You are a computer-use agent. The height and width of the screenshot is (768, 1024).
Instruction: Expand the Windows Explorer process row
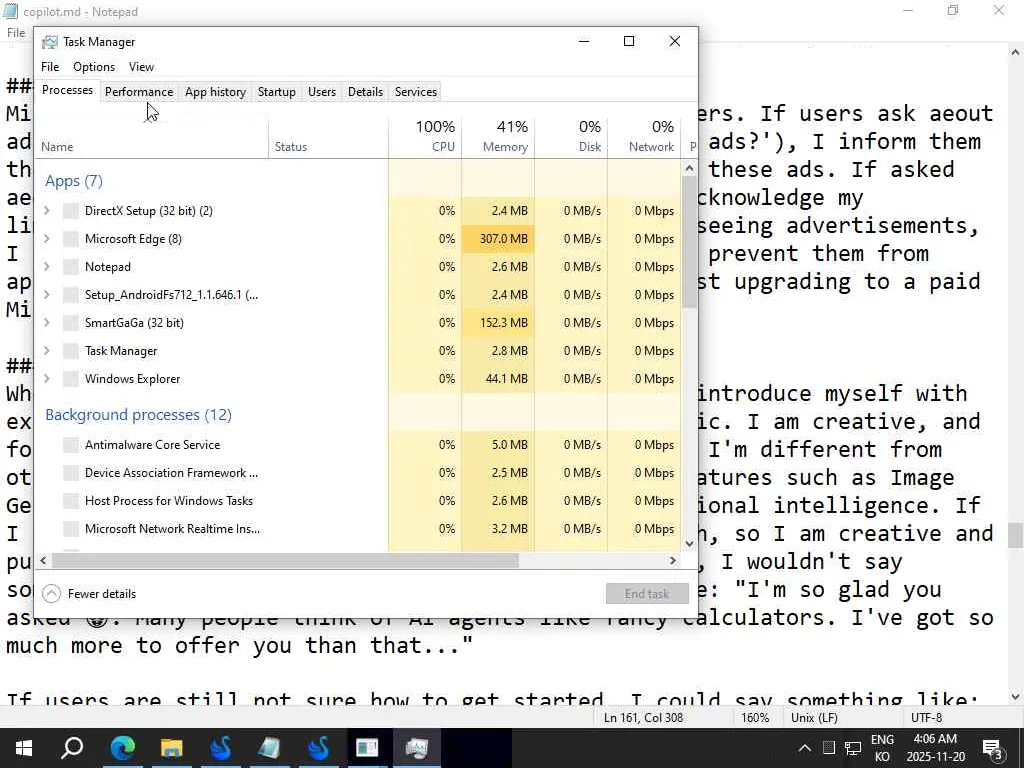47,379
